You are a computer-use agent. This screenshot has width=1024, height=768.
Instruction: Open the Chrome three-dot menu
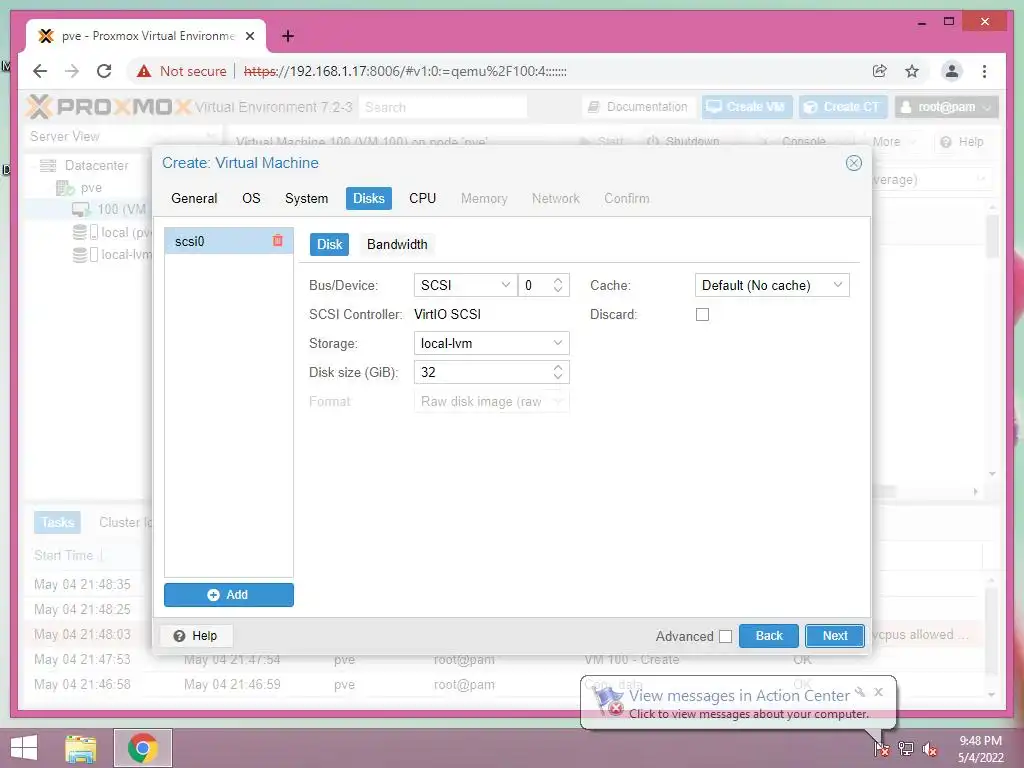984,71
